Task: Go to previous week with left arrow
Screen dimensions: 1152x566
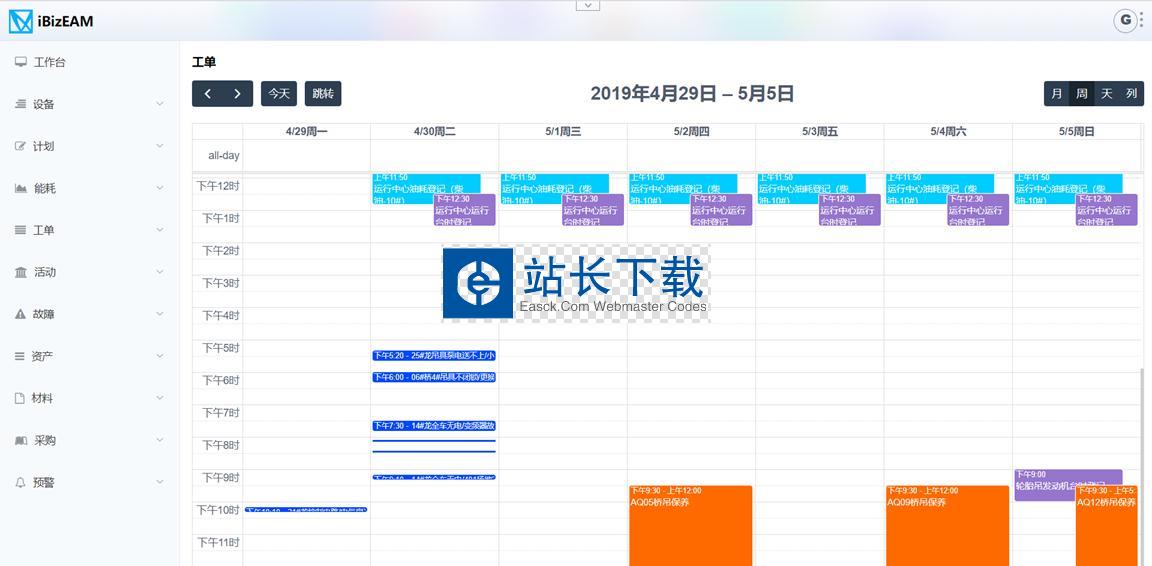Action: [x=207, y=94]
